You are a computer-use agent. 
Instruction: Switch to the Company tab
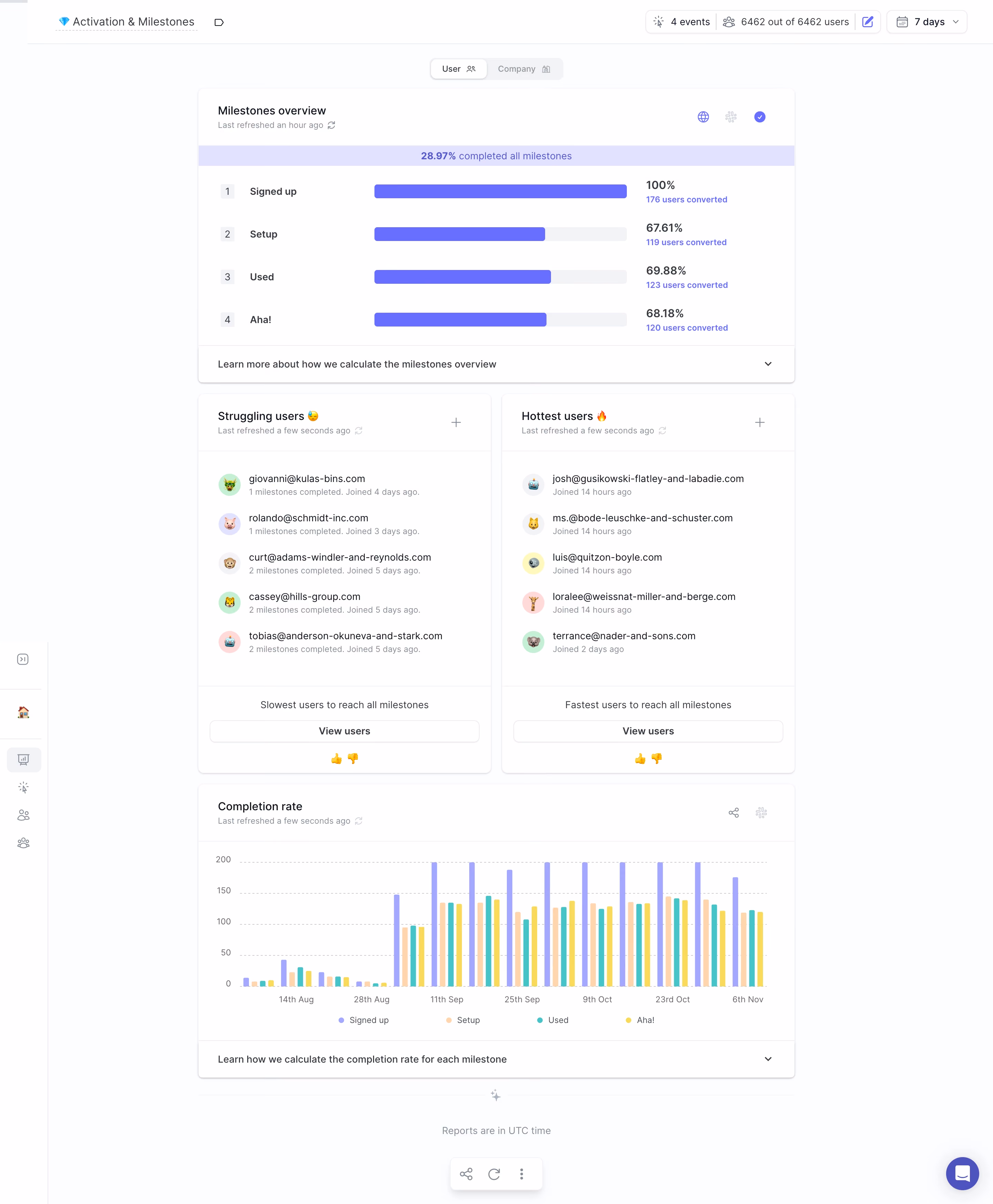[x=524, y=69]
